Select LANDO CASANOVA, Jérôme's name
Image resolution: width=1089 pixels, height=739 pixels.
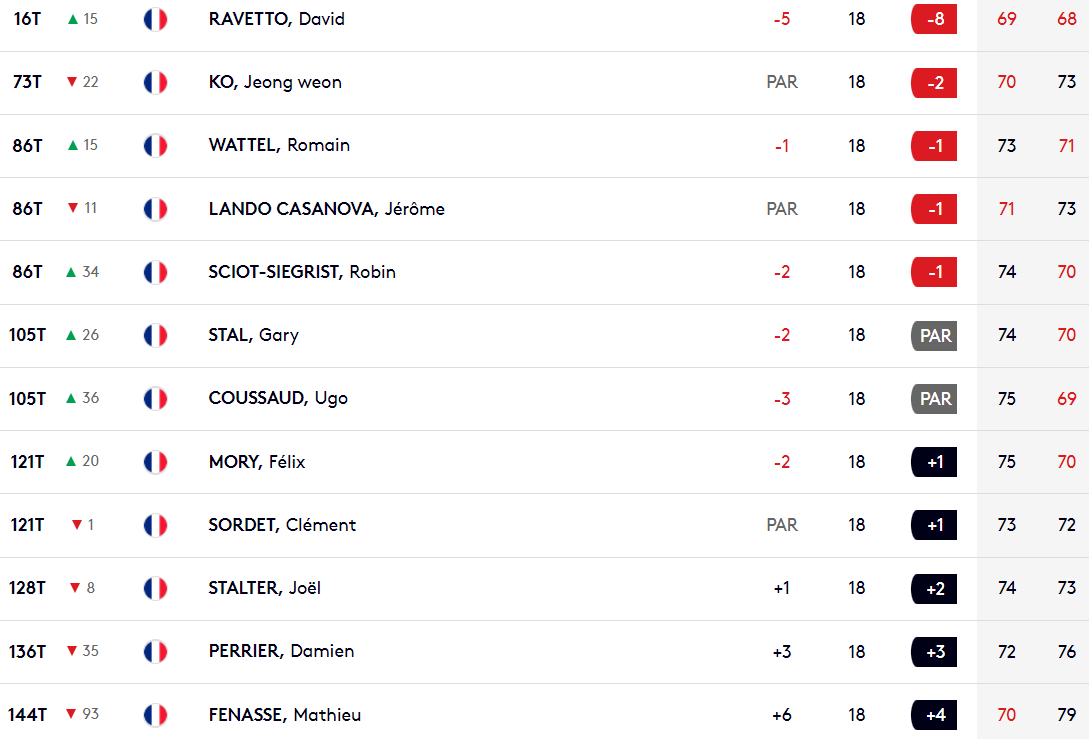tap(326, 208)
